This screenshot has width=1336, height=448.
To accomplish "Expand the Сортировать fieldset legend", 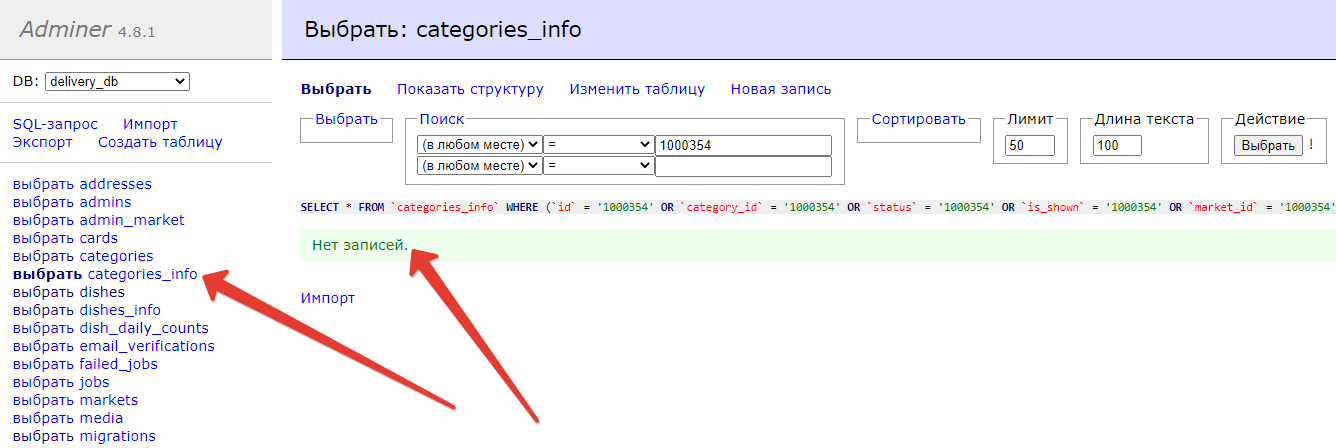I will click(x=918, y=120).
